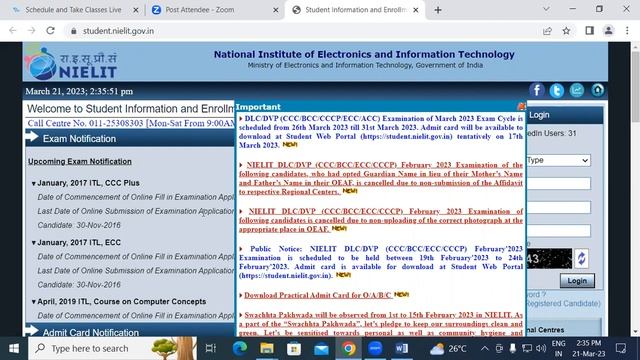This screenshot has width=640, height=360.
Task: Open notice about Guardian Name cancellation
Action: (381, 178)
